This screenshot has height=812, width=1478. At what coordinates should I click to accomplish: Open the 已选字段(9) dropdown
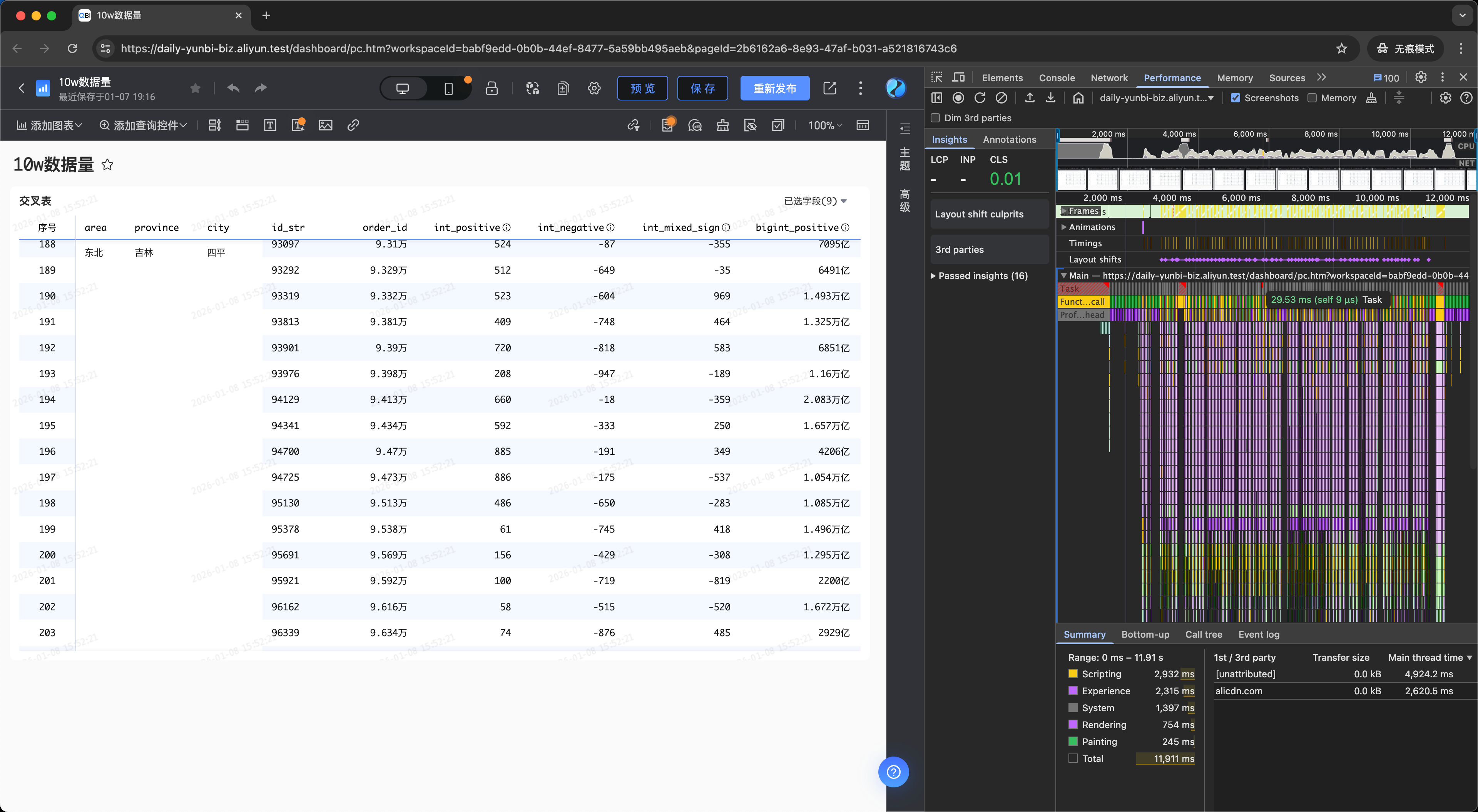coord(815,201)
